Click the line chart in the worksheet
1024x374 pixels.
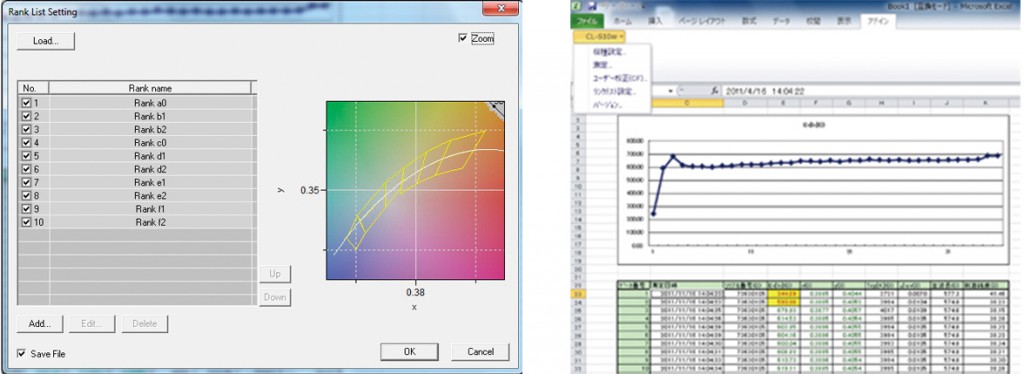pos(813,189)
